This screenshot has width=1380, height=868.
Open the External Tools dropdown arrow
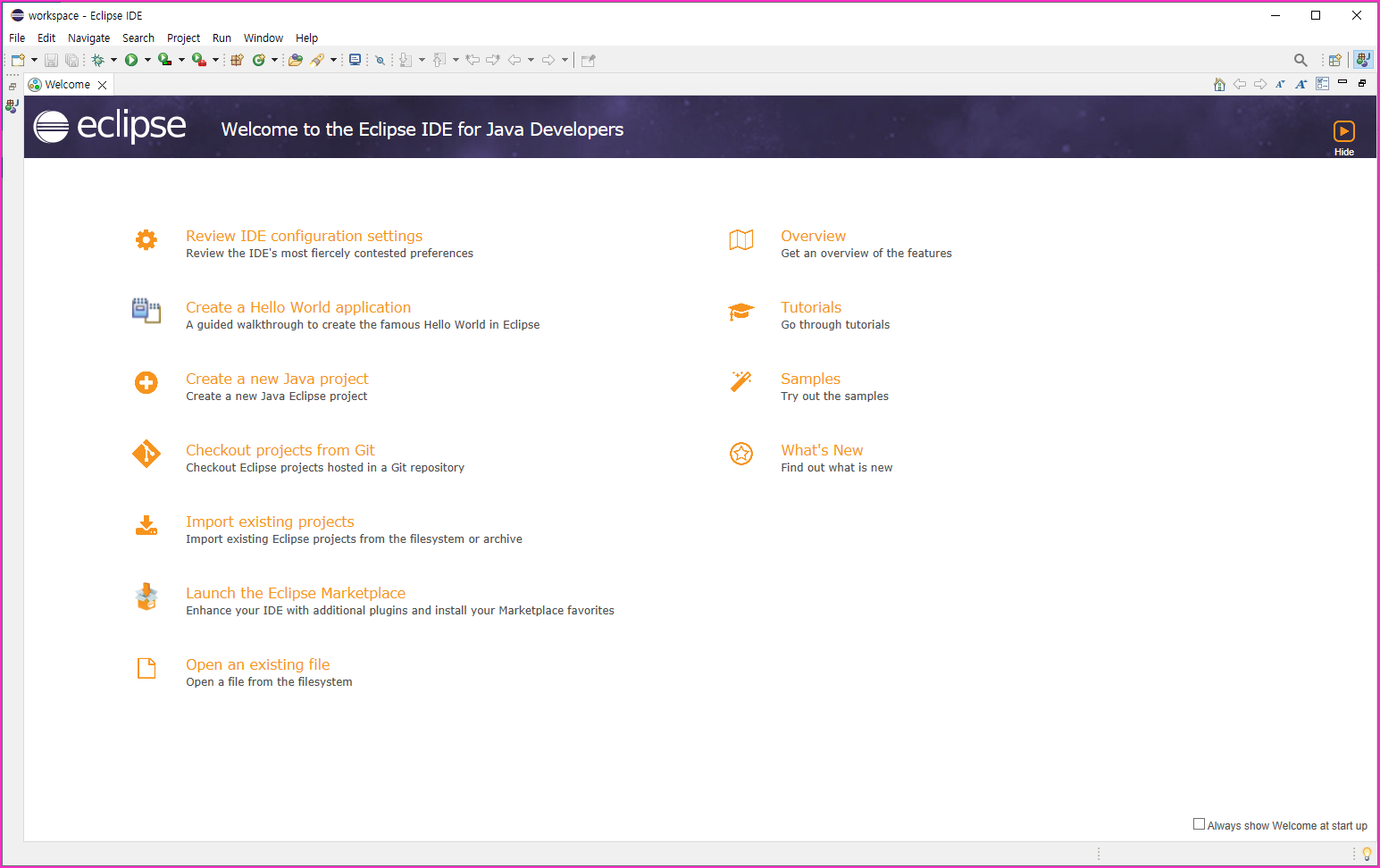(215, 60)
